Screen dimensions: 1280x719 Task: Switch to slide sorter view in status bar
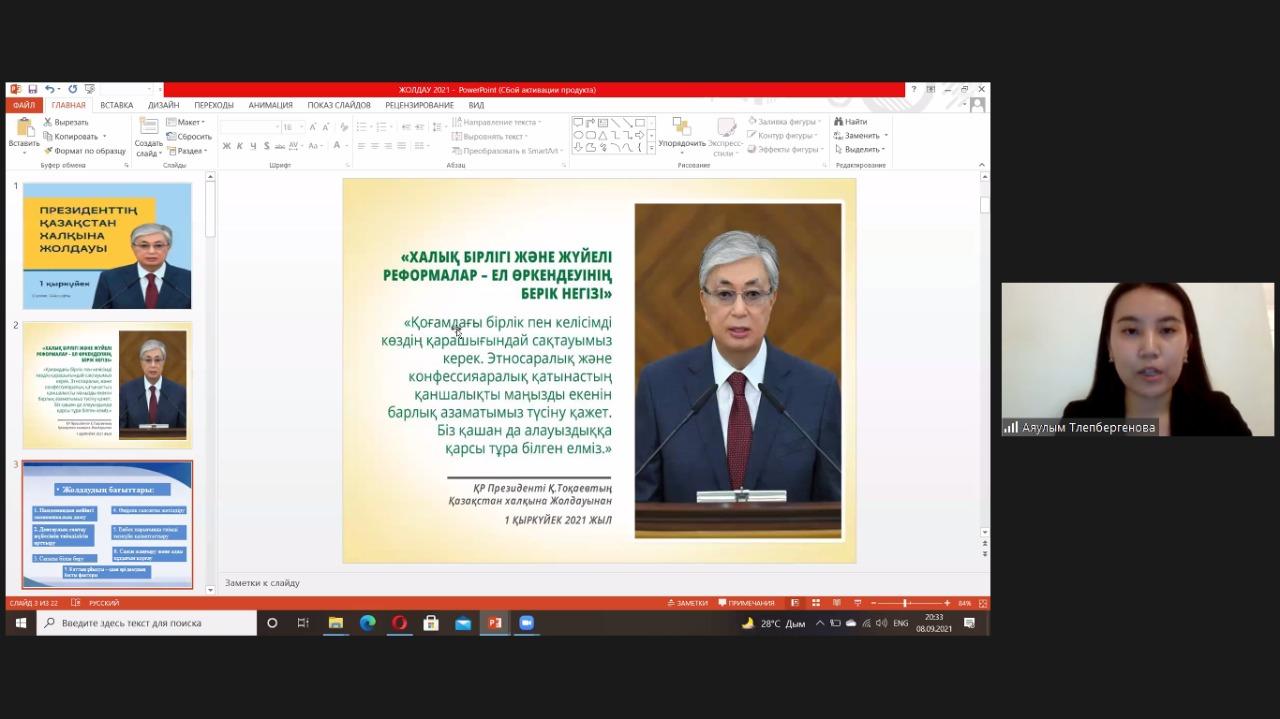pos(815,603)
